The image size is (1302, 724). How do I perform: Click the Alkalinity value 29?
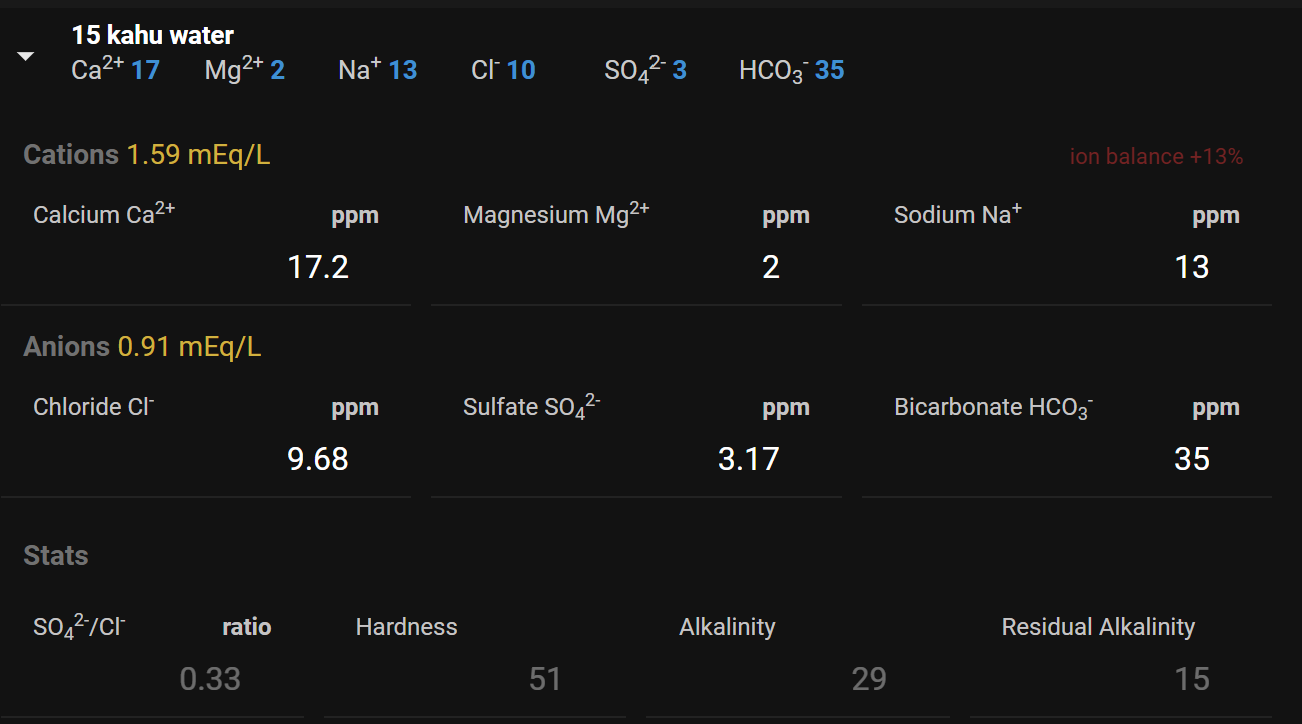coord(868,679)
